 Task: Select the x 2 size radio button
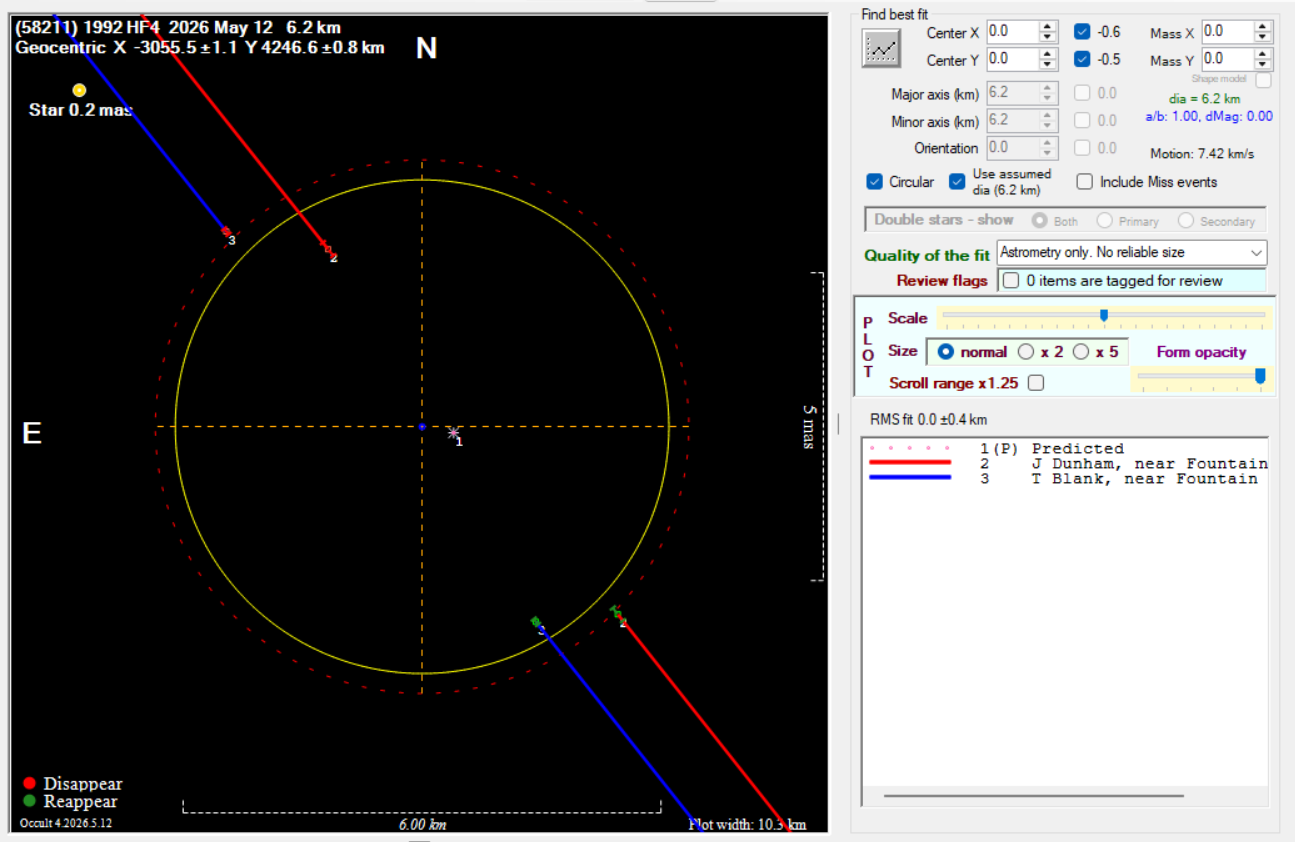pos(1025,352)
